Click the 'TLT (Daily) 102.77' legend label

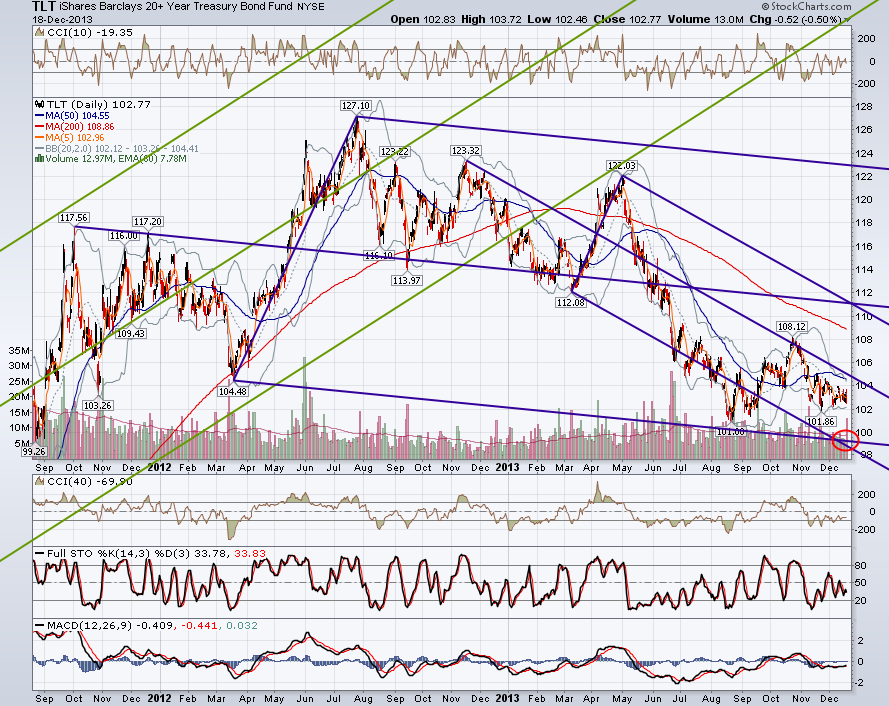pyautogui.click(x=99, y=104)
